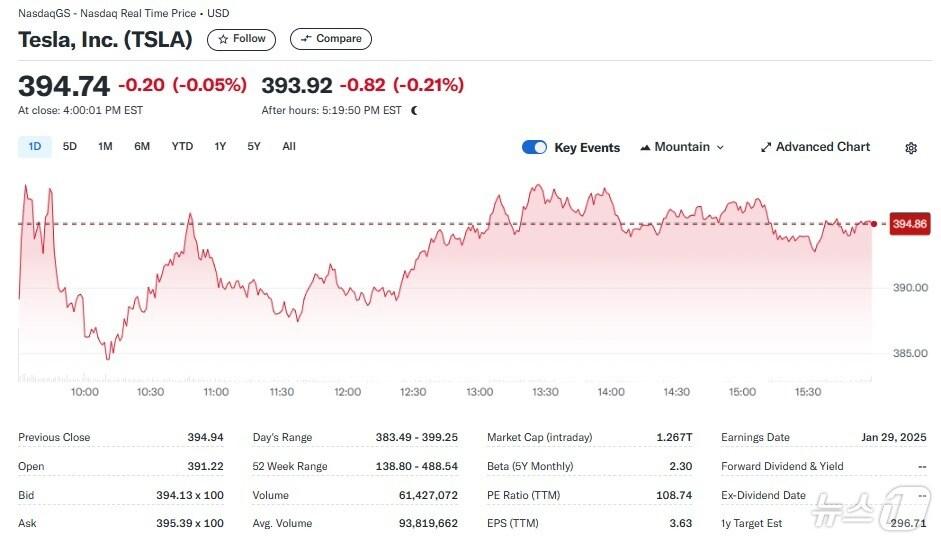Click the Advanced Chart expand-arrows icon

[766, 147]
